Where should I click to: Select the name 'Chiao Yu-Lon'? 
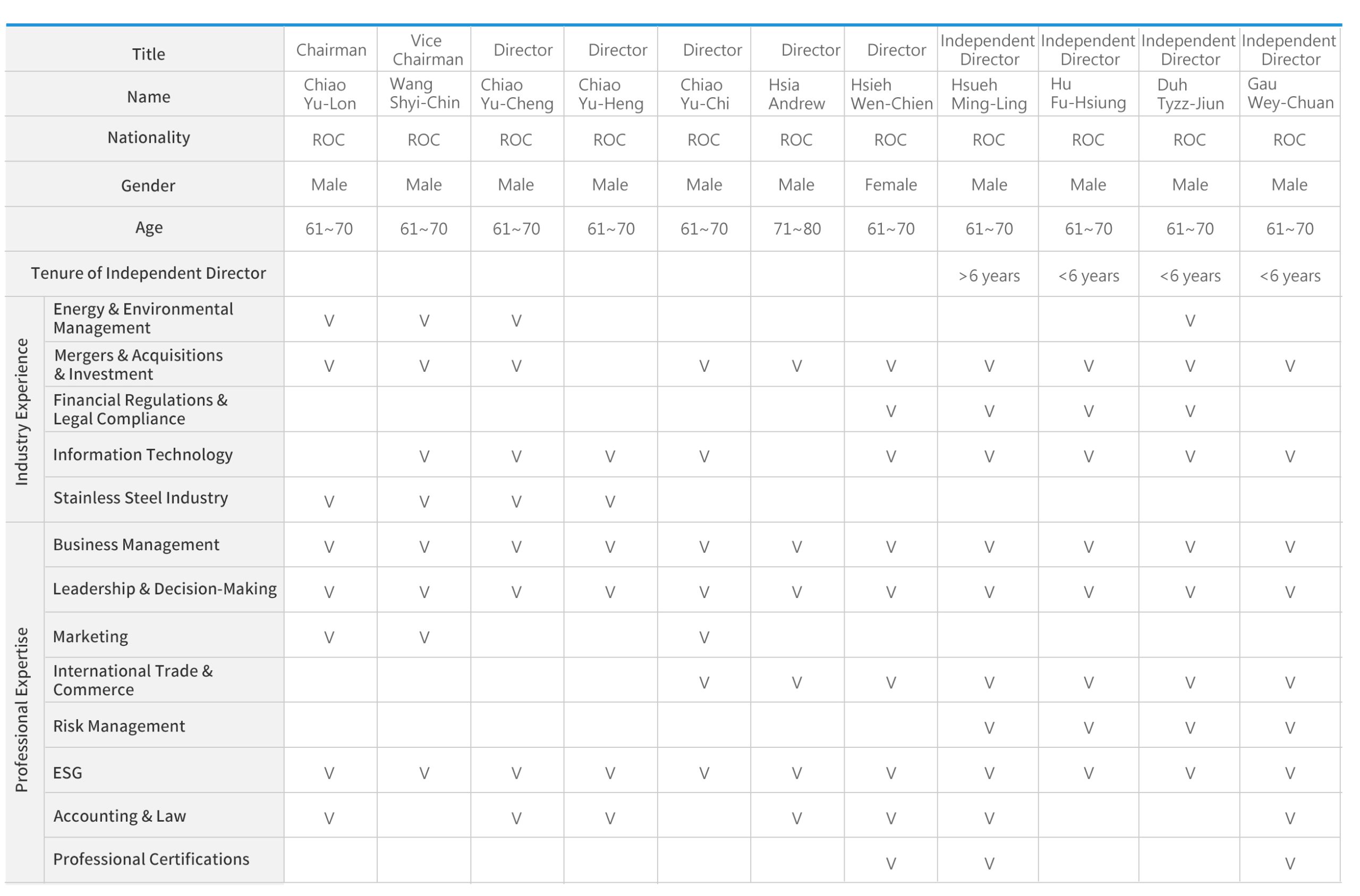[330, 95]
